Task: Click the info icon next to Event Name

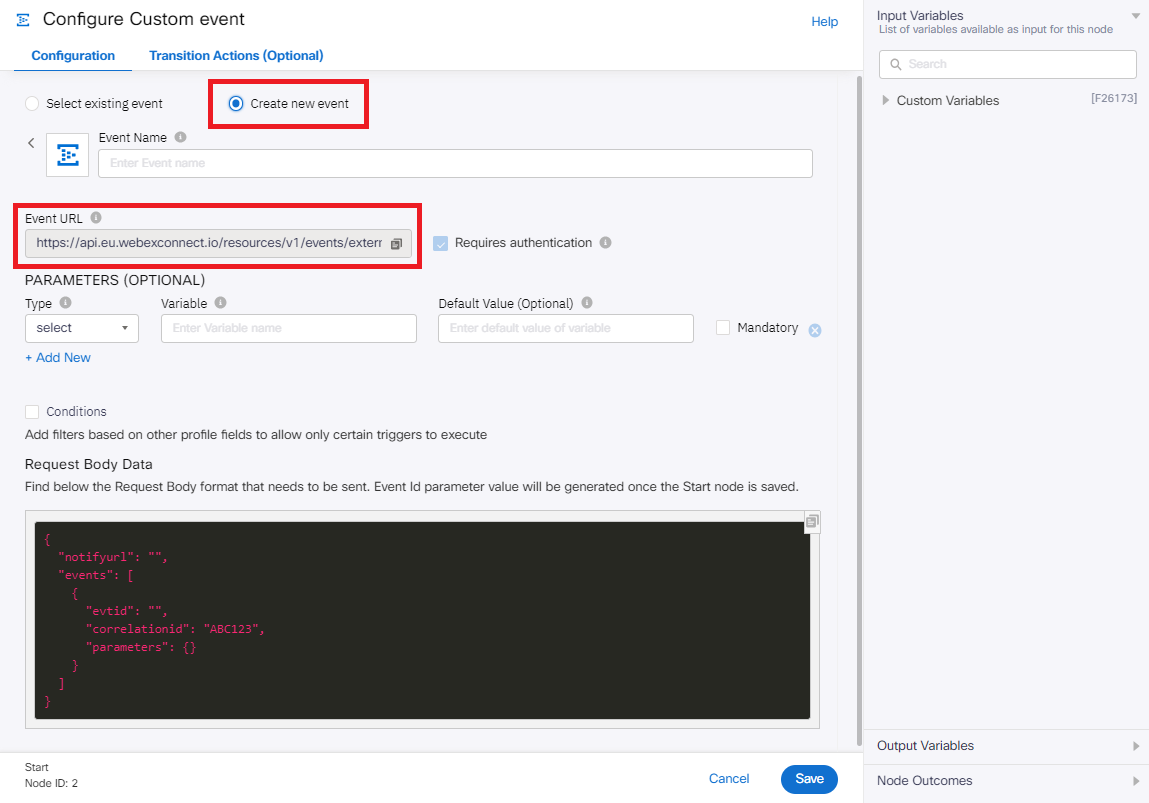Action: coord(180,138)
